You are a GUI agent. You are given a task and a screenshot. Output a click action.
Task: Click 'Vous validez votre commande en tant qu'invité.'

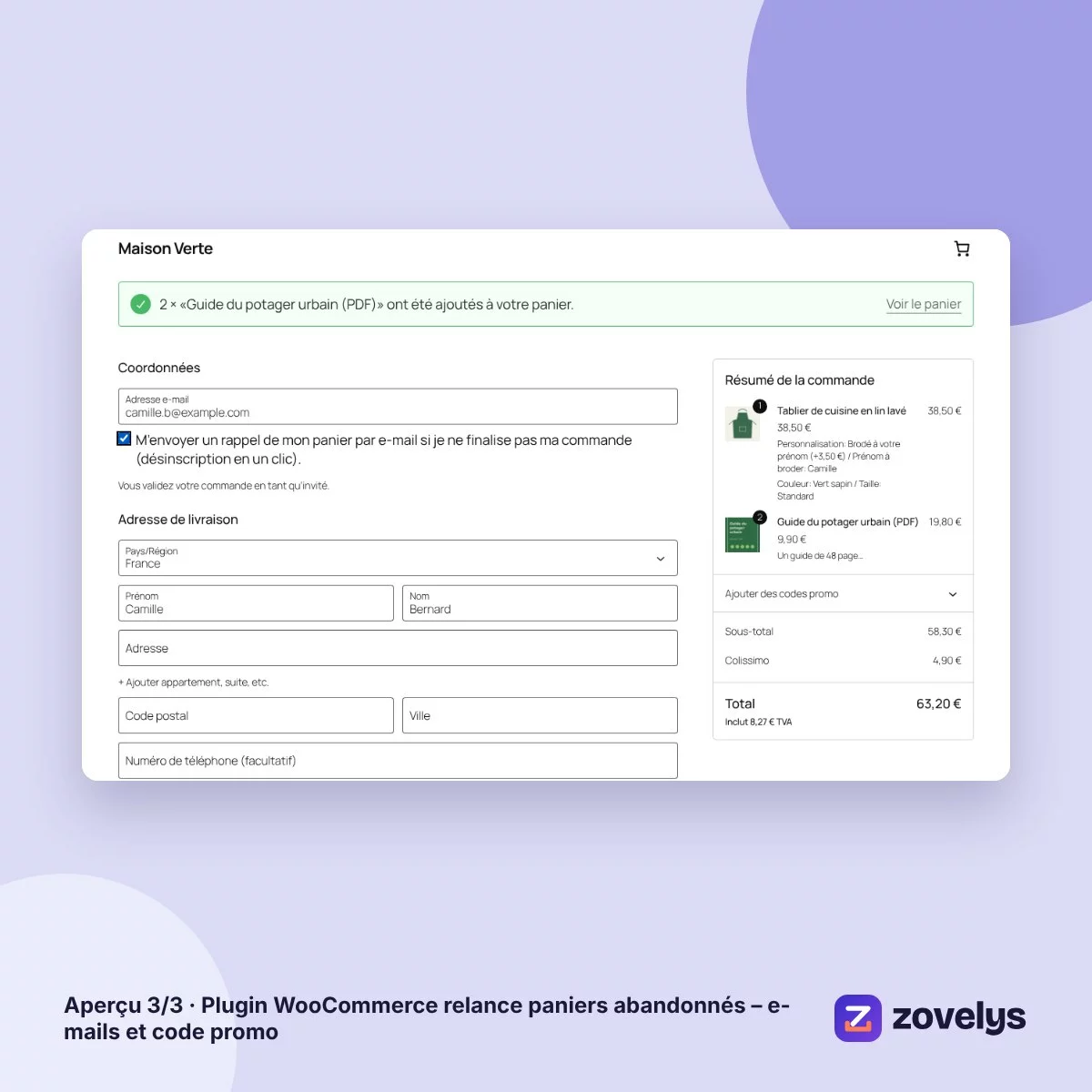(224, 486)
